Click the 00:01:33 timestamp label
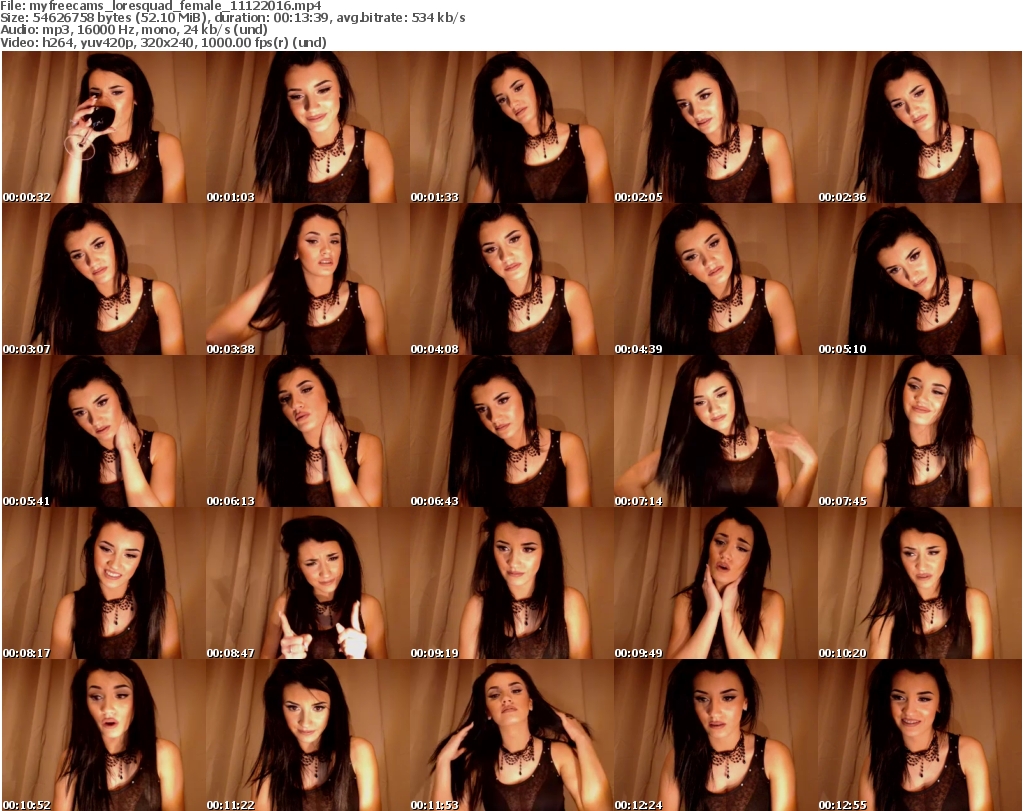This screenshot has height=811, width=1024. (x=434, y=197)
